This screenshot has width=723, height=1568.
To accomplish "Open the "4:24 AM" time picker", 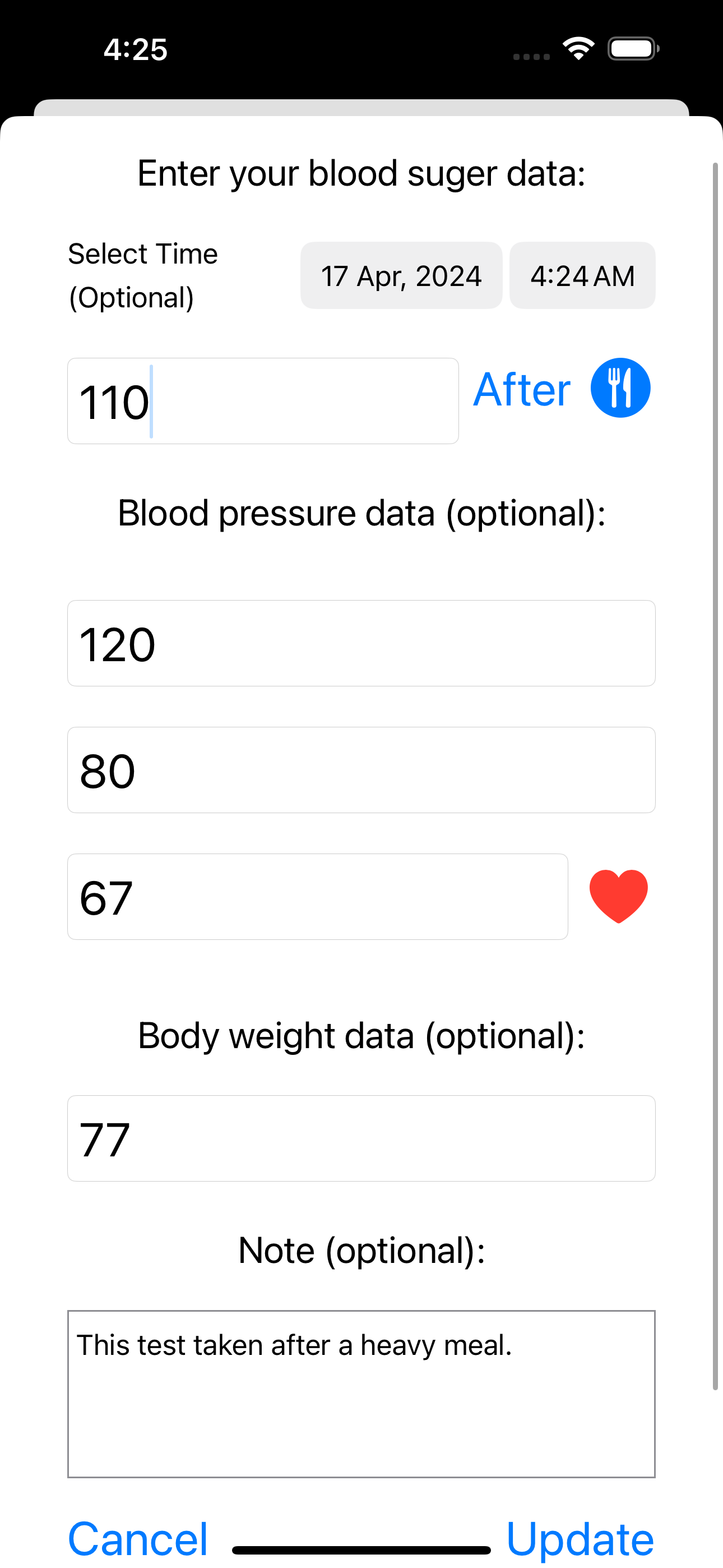I will coord(582,276).
